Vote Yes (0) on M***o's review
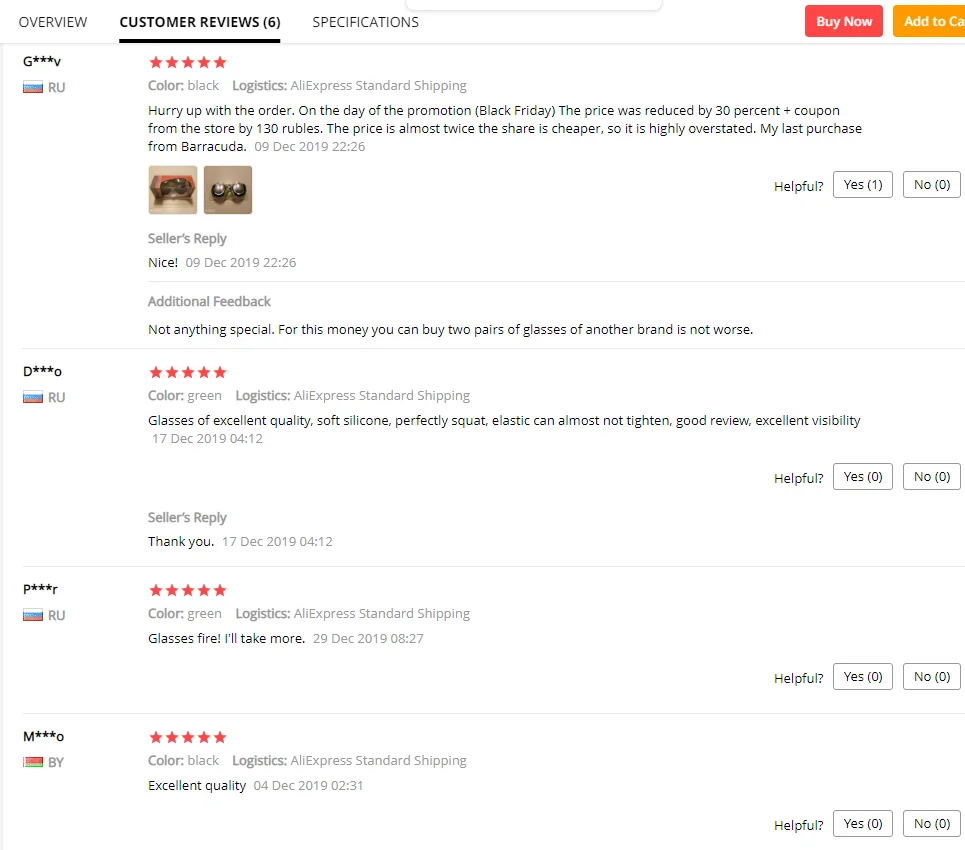965x850 pixels. click(863, 824)
